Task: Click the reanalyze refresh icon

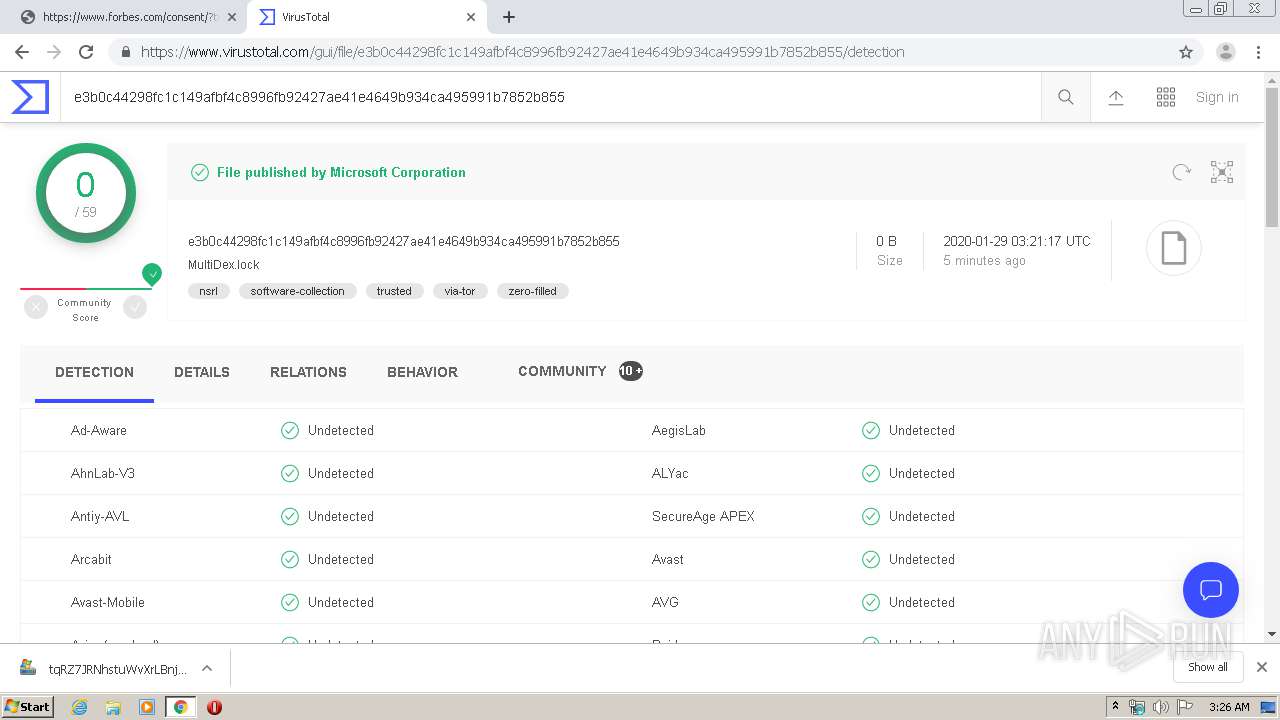Action: [x=1182, y=172]
